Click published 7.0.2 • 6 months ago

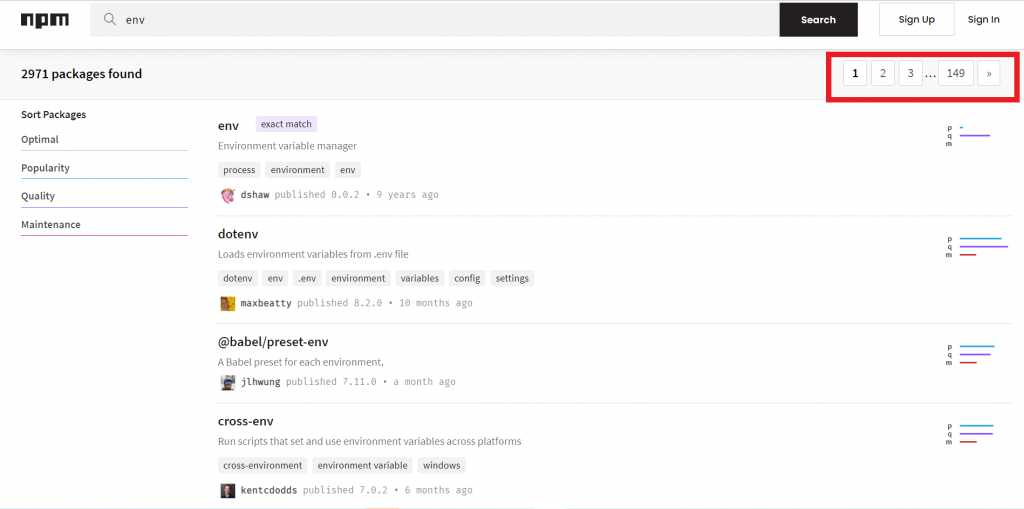[388, 491]
